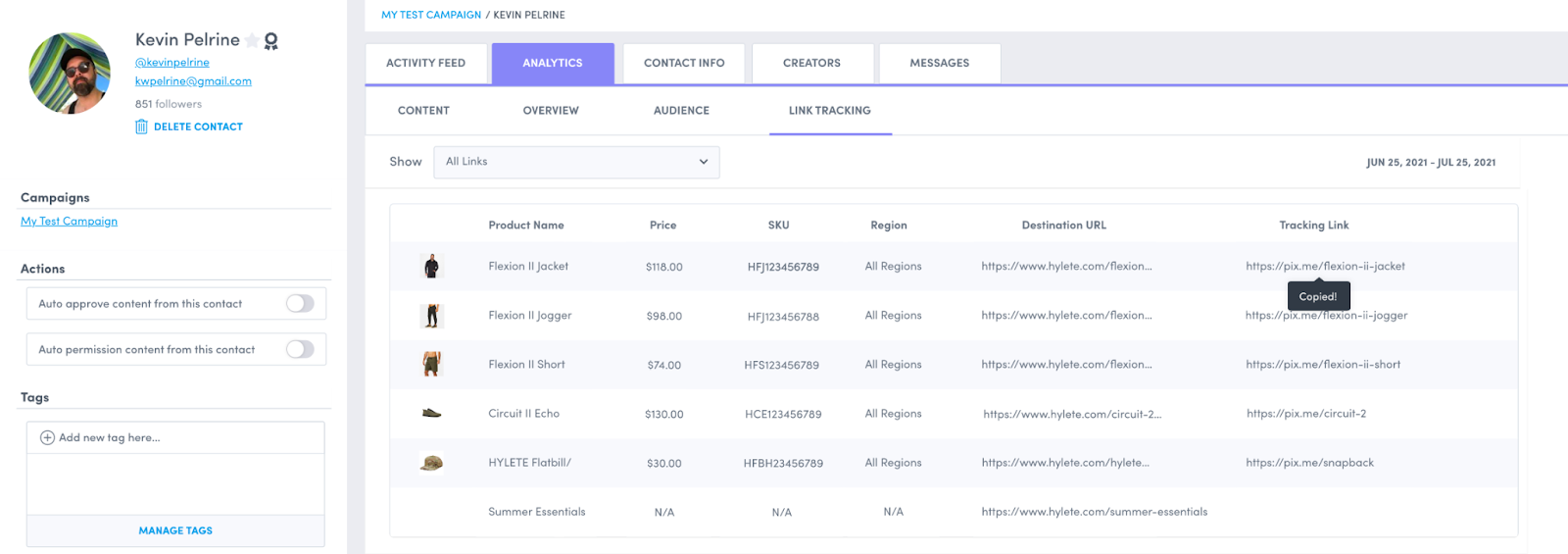Open the Jun 25 – Jul 25 date range picker

point(1430,163)
